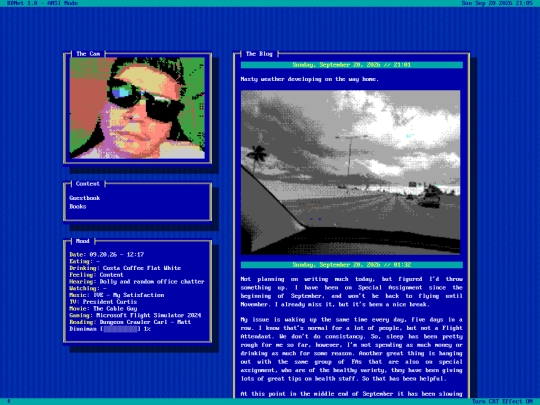Click the clock in the top bar
Viewport: 540px width, 405px height.
(x=497, y=3)
